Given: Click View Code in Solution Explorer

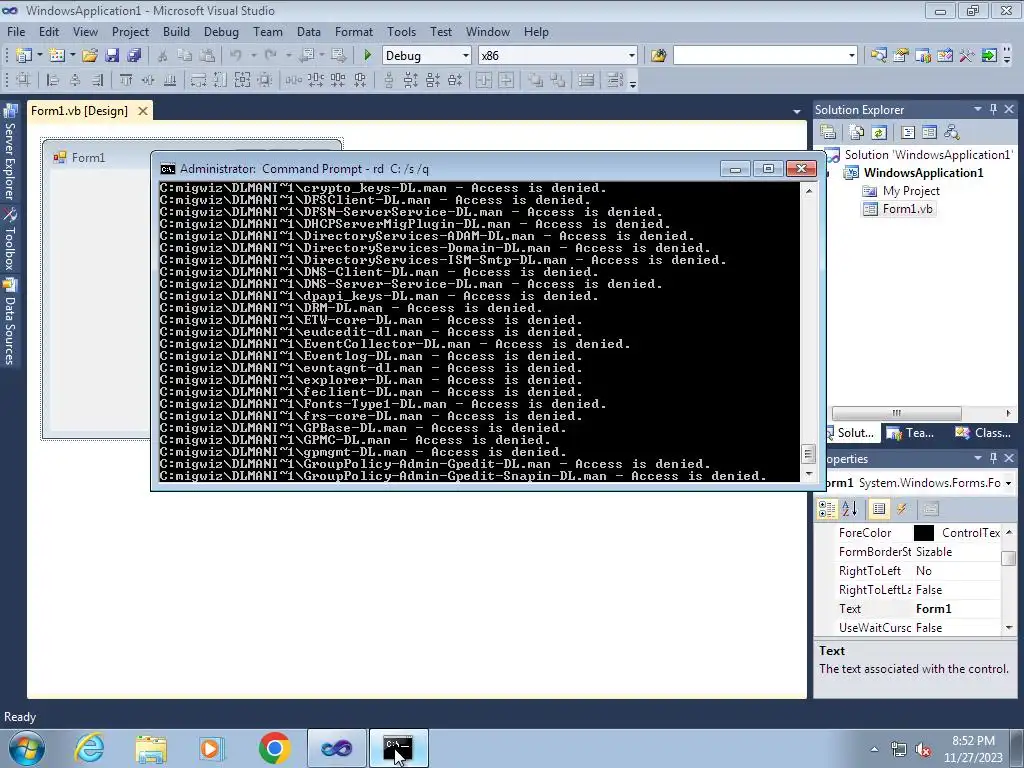Looking at the screenshot, I should [908, 133].
